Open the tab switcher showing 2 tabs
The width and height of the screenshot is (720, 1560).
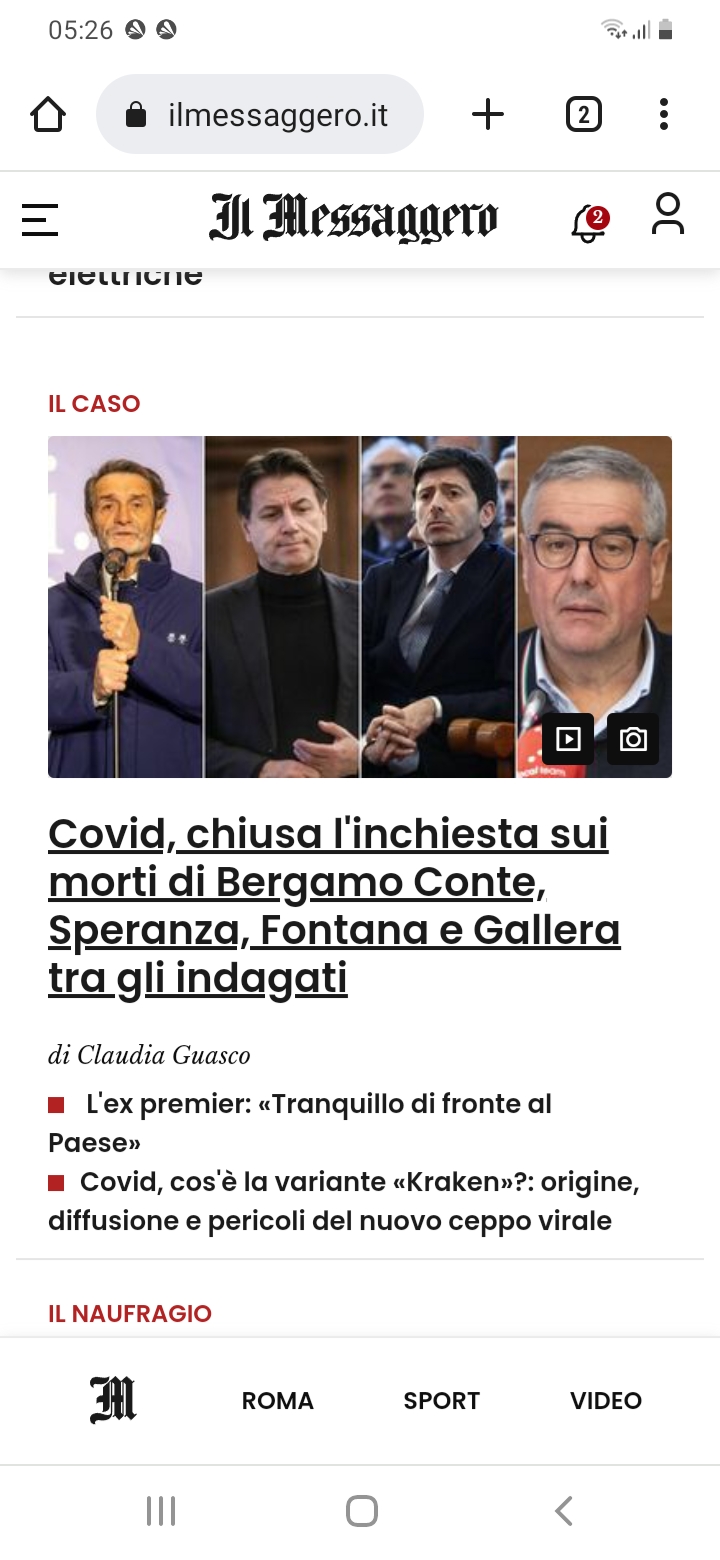[x=584, y=115]
